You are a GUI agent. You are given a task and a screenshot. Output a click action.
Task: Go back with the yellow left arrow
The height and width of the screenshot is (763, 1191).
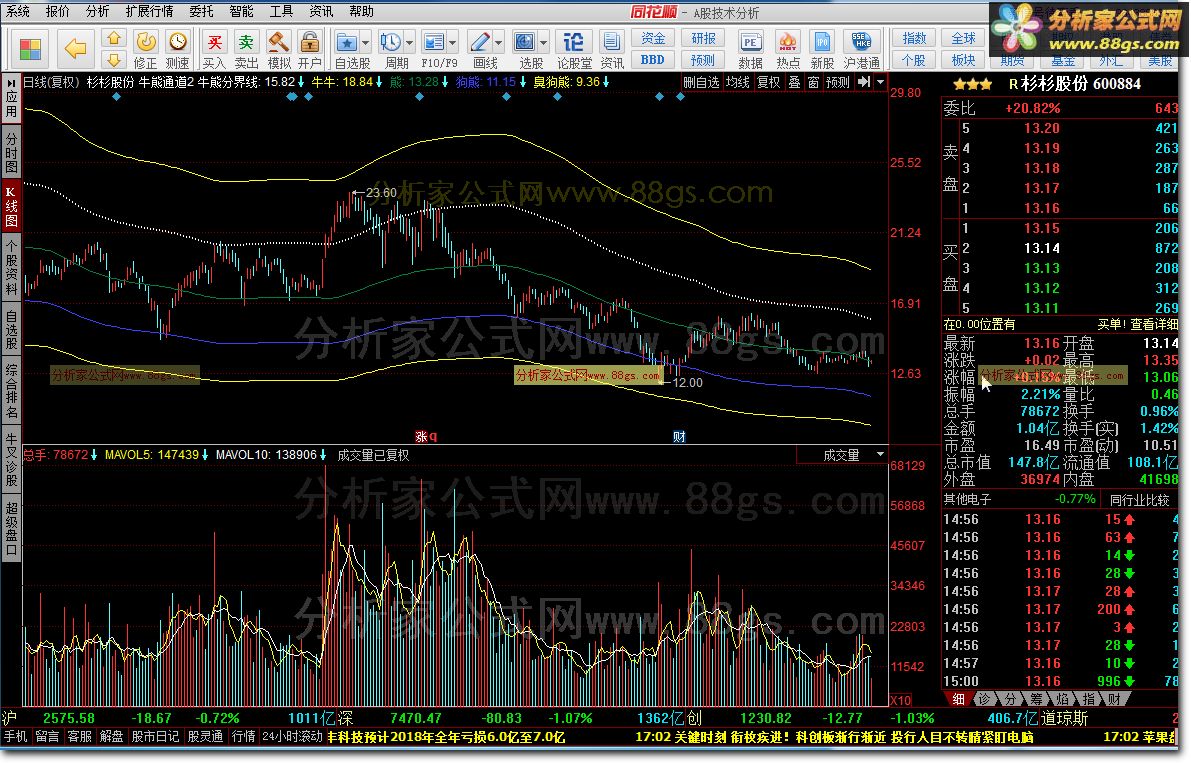click(75, 49)
